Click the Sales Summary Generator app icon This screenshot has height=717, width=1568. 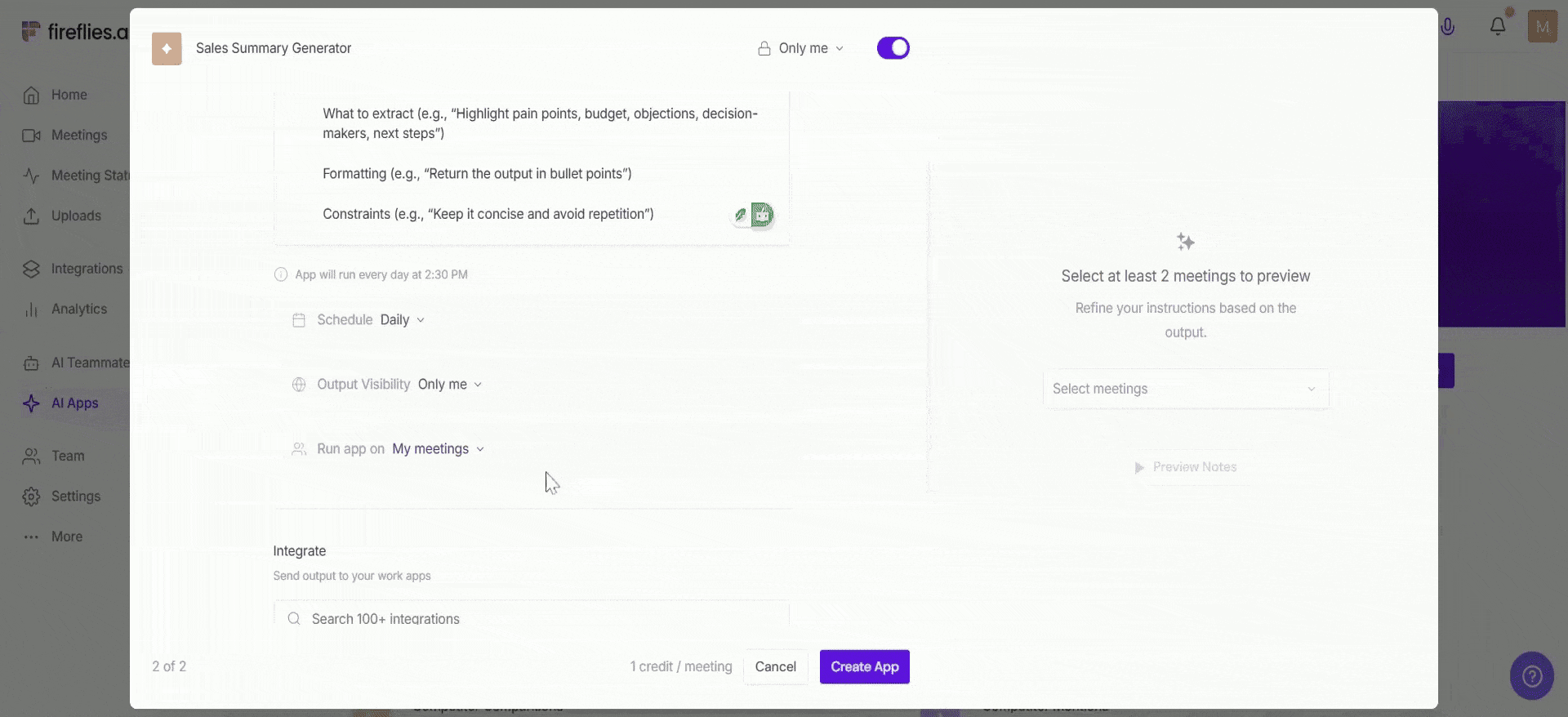click(167, 49)
